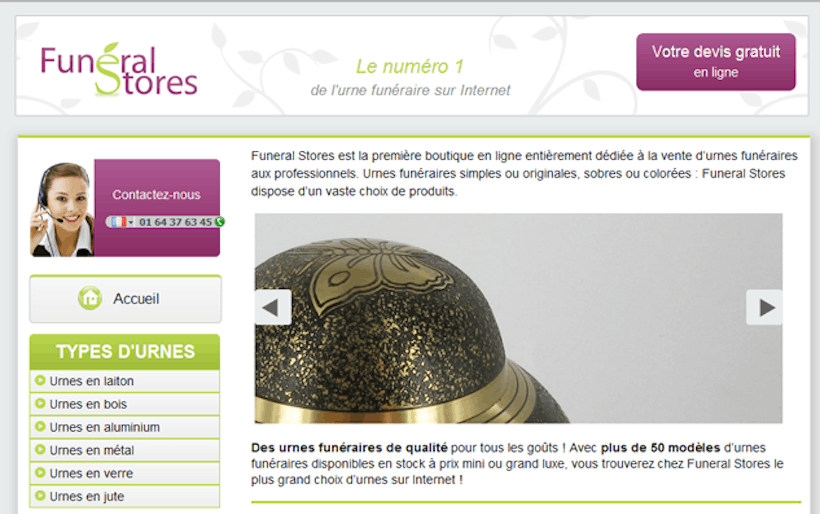This screenshot has height=514, width=820.
Task: Advance to the next slideshow image
Action: tap(765, 307)
